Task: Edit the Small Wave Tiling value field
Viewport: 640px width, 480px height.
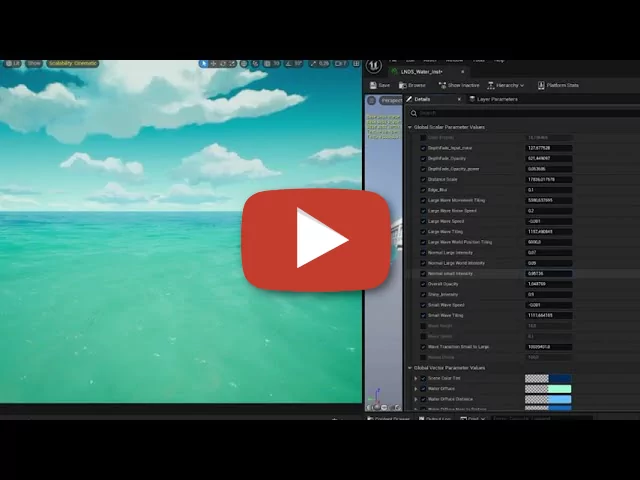Action: coord(548,316)
